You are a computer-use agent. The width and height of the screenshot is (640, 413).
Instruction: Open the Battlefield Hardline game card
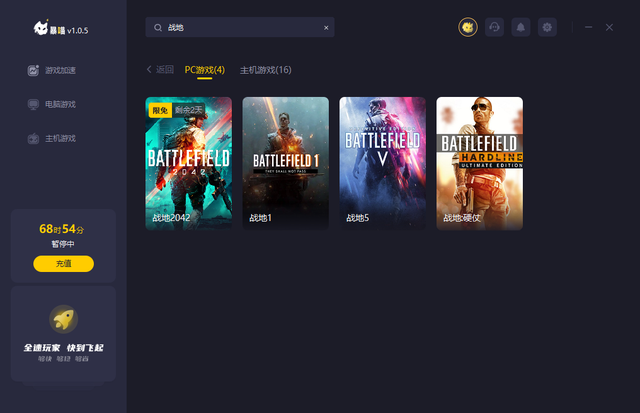tap(480, 163)
